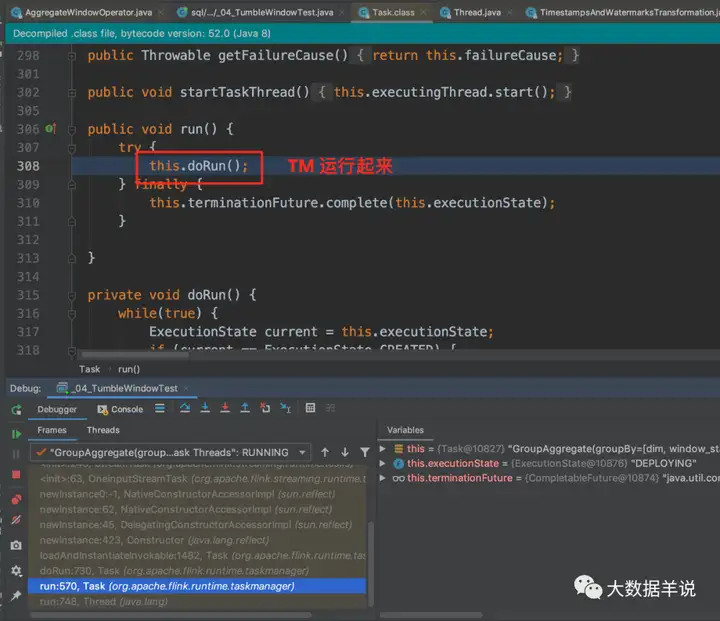Image resolution: width=720 pixels, height=621 pixels.
Task: Click the editor horizontal scrollbar
Action: (135, 355)
